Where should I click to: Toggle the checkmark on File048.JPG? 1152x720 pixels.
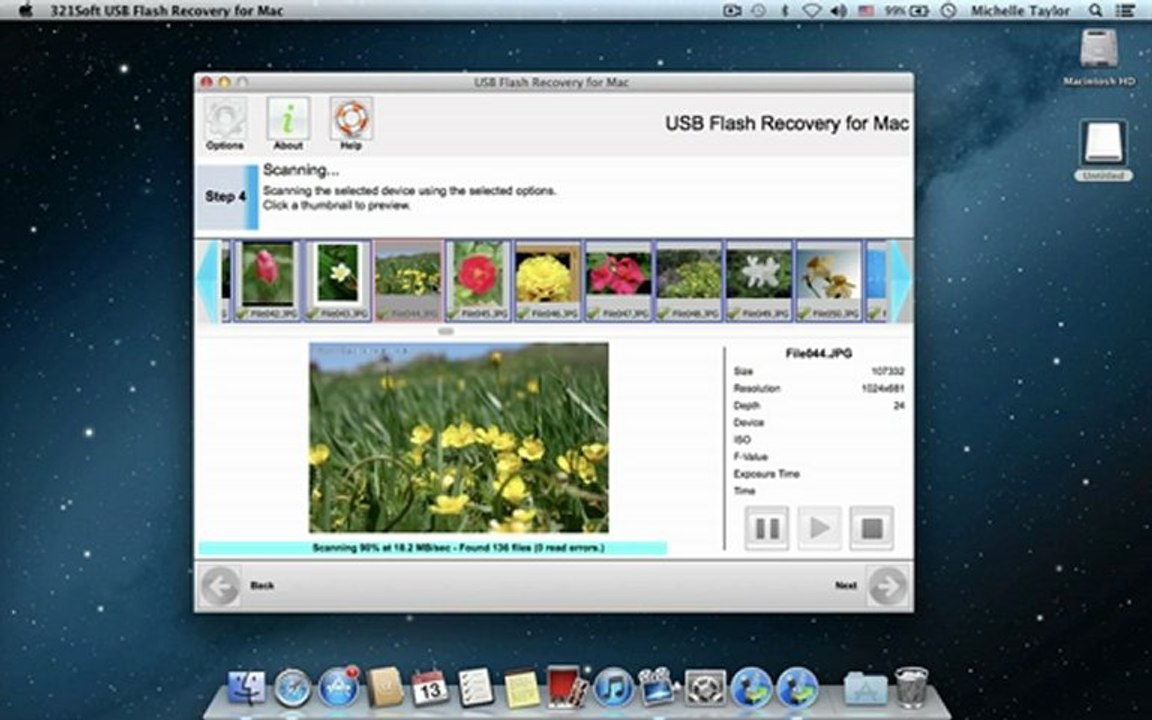coord(663,314)
